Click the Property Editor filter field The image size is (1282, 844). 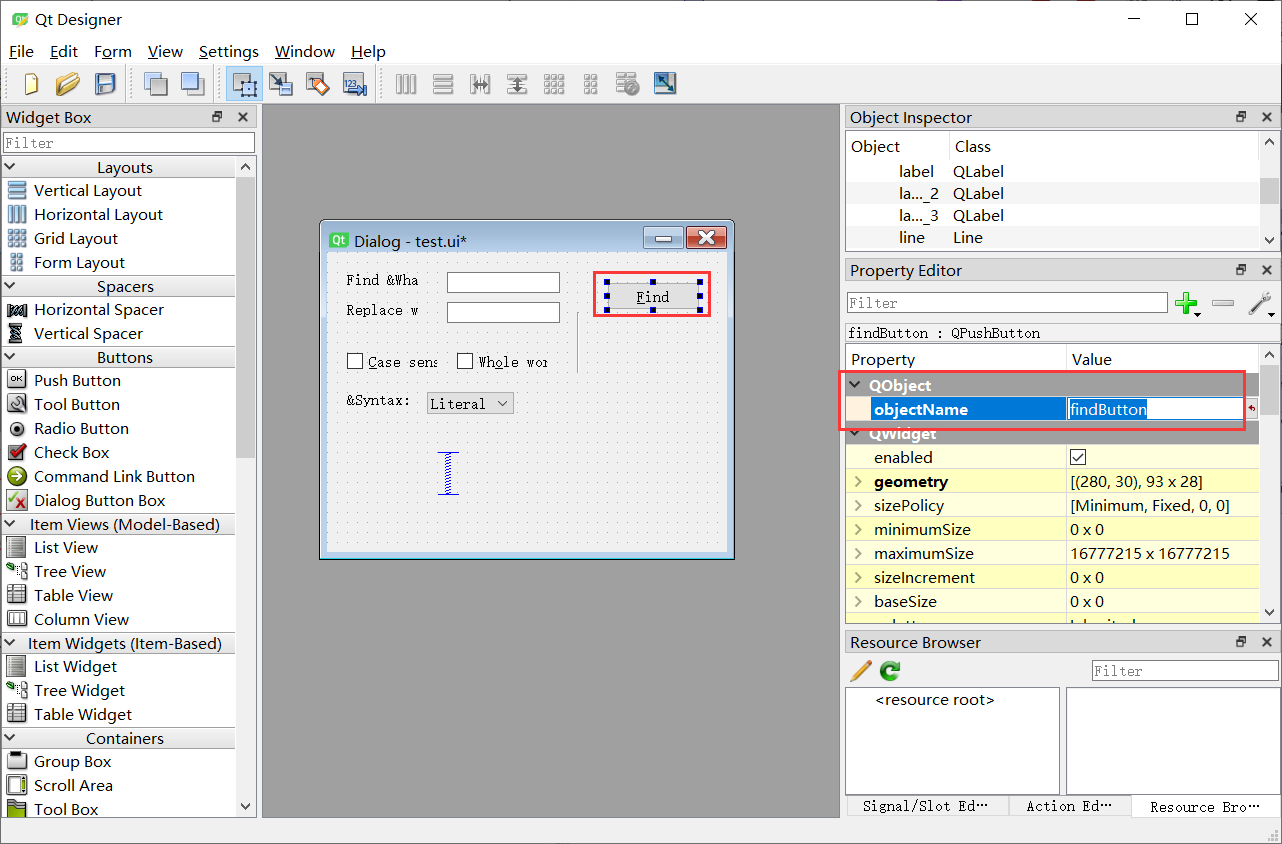pyautogui.click(x=1007, y=302)
